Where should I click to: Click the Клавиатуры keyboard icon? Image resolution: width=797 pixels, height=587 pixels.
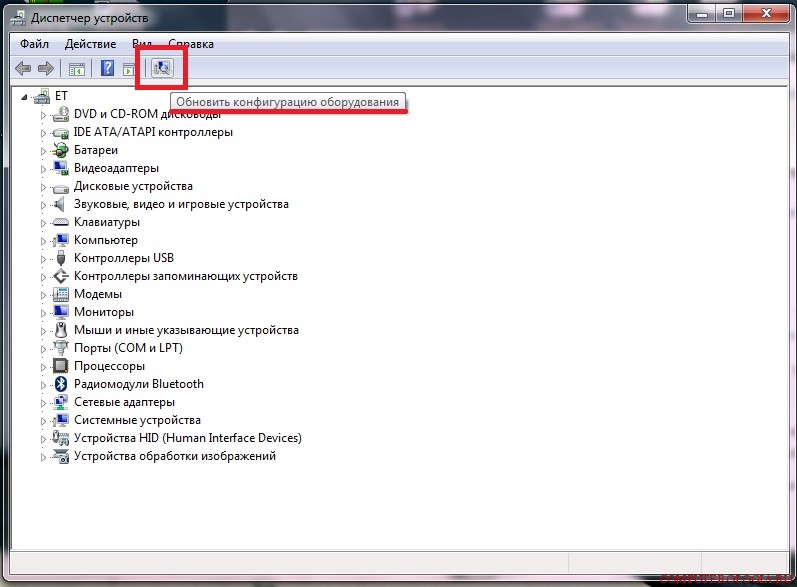pos(60,222)
